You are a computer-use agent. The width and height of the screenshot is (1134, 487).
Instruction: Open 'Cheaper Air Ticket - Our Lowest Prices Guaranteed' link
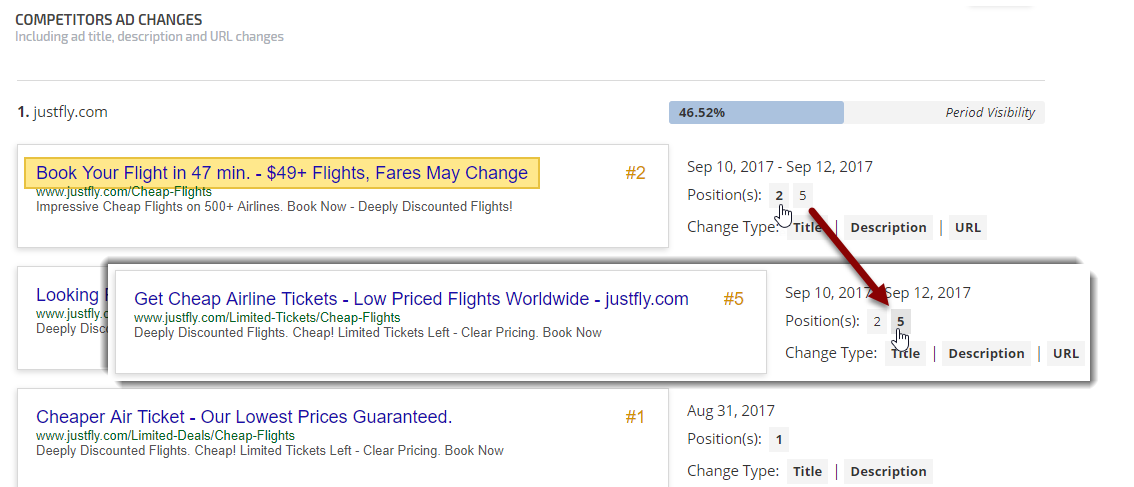point(244,417)
